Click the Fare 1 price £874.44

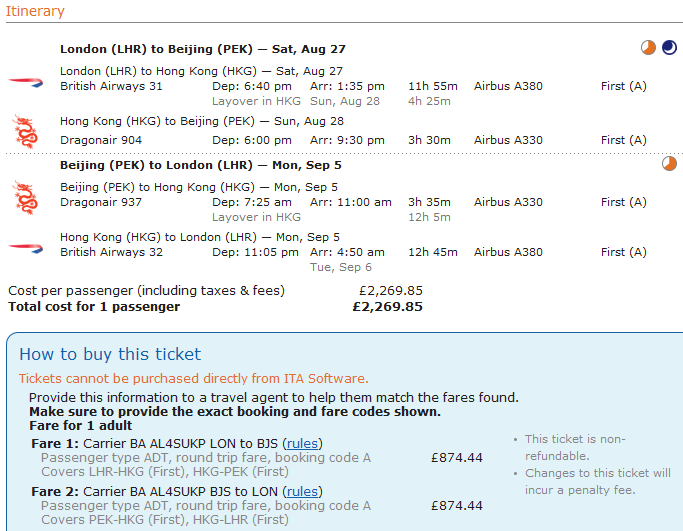tap(457, 458)
